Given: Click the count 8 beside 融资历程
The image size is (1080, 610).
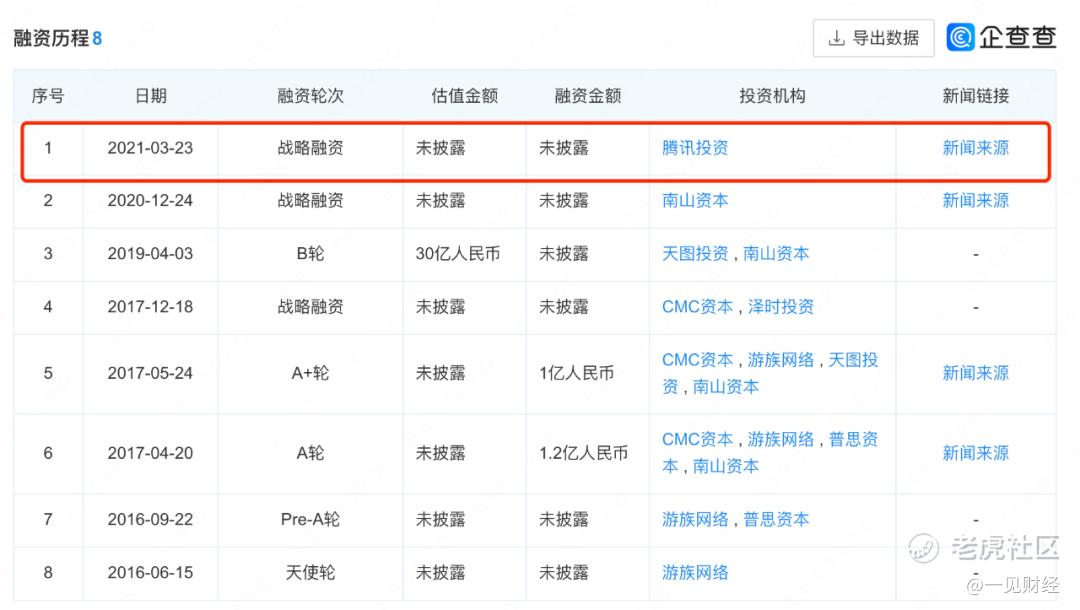Looking at the screenshot, I should (x=97, y=39).
